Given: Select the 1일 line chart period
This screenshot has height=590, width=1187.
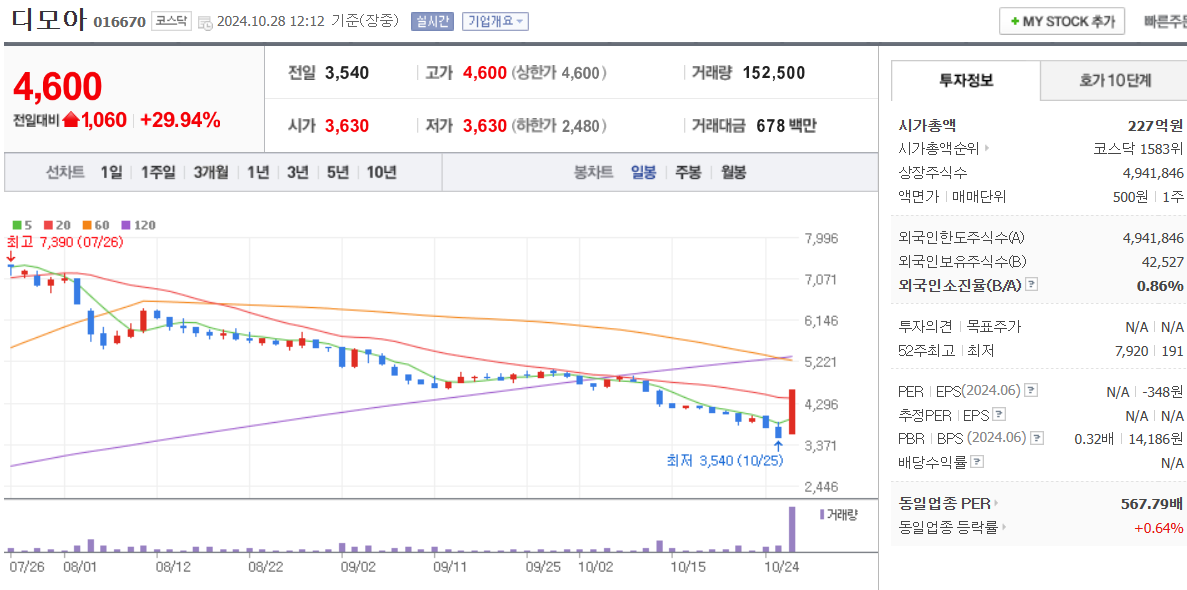Looking at the screenshot, I should click(111, 173).
